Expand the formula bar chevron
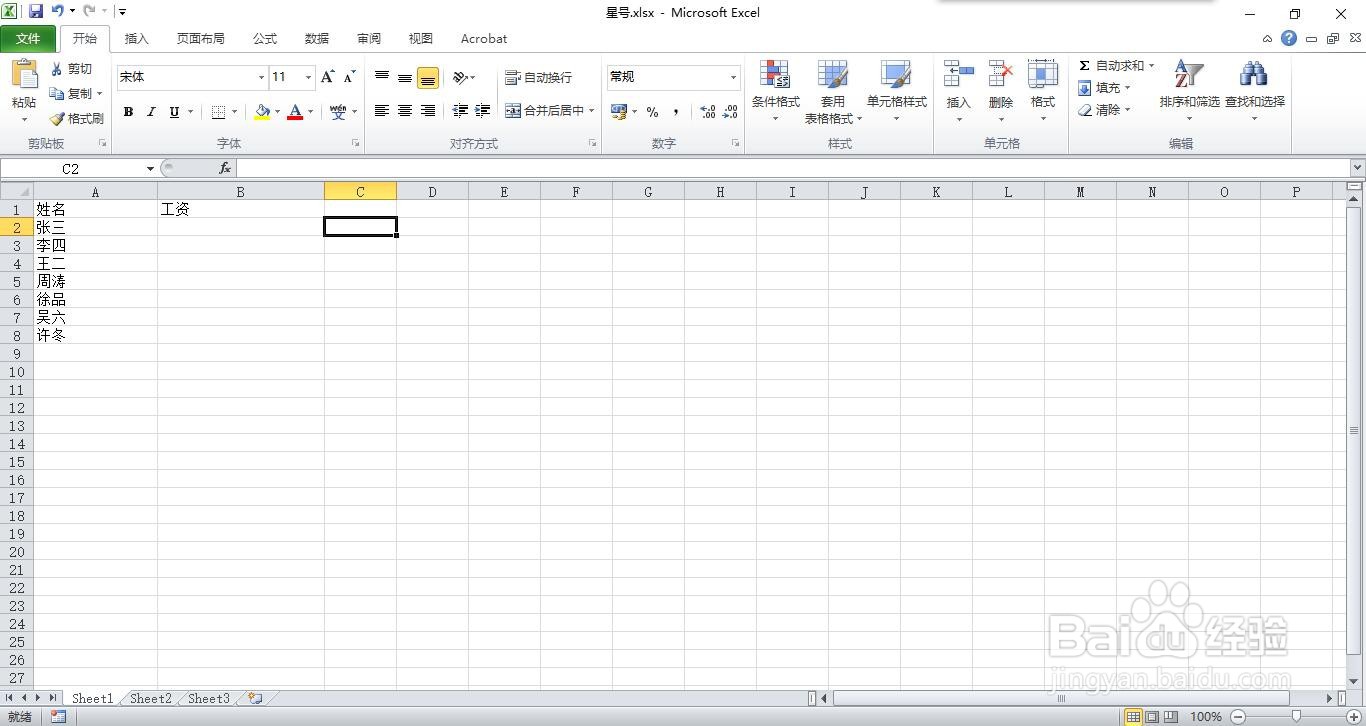This screenshot has width=1366, height=726. pos(1357,169)
